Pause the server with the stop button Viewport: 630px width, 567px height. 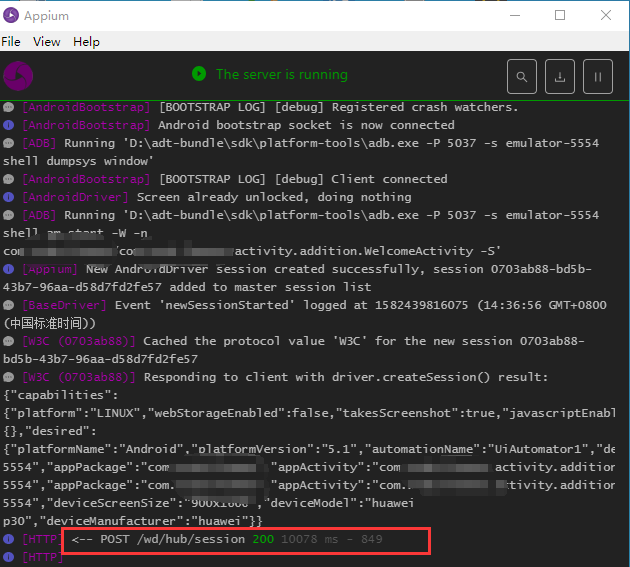(598, 76)
